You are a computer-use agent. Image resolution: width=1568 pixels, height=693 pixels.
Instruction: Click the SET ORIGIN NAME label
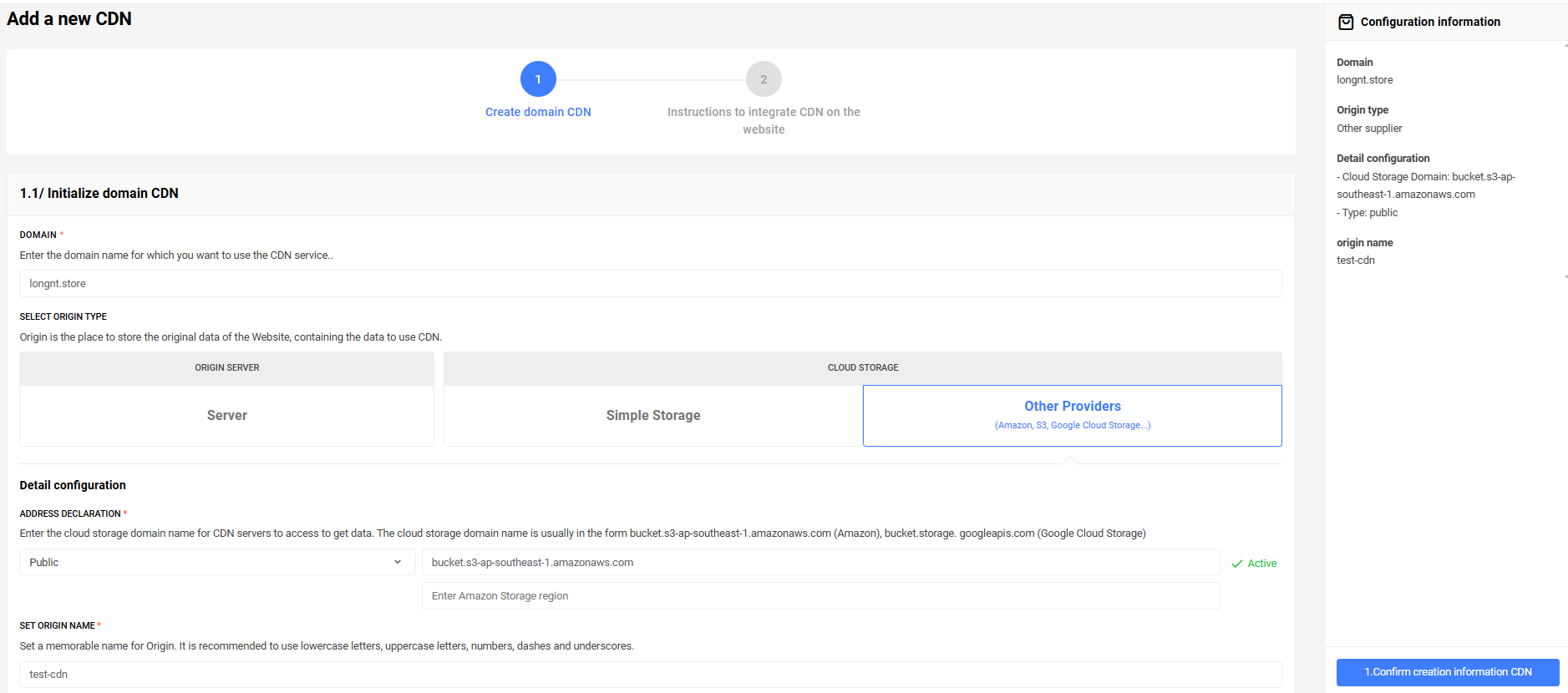[58, 625]
